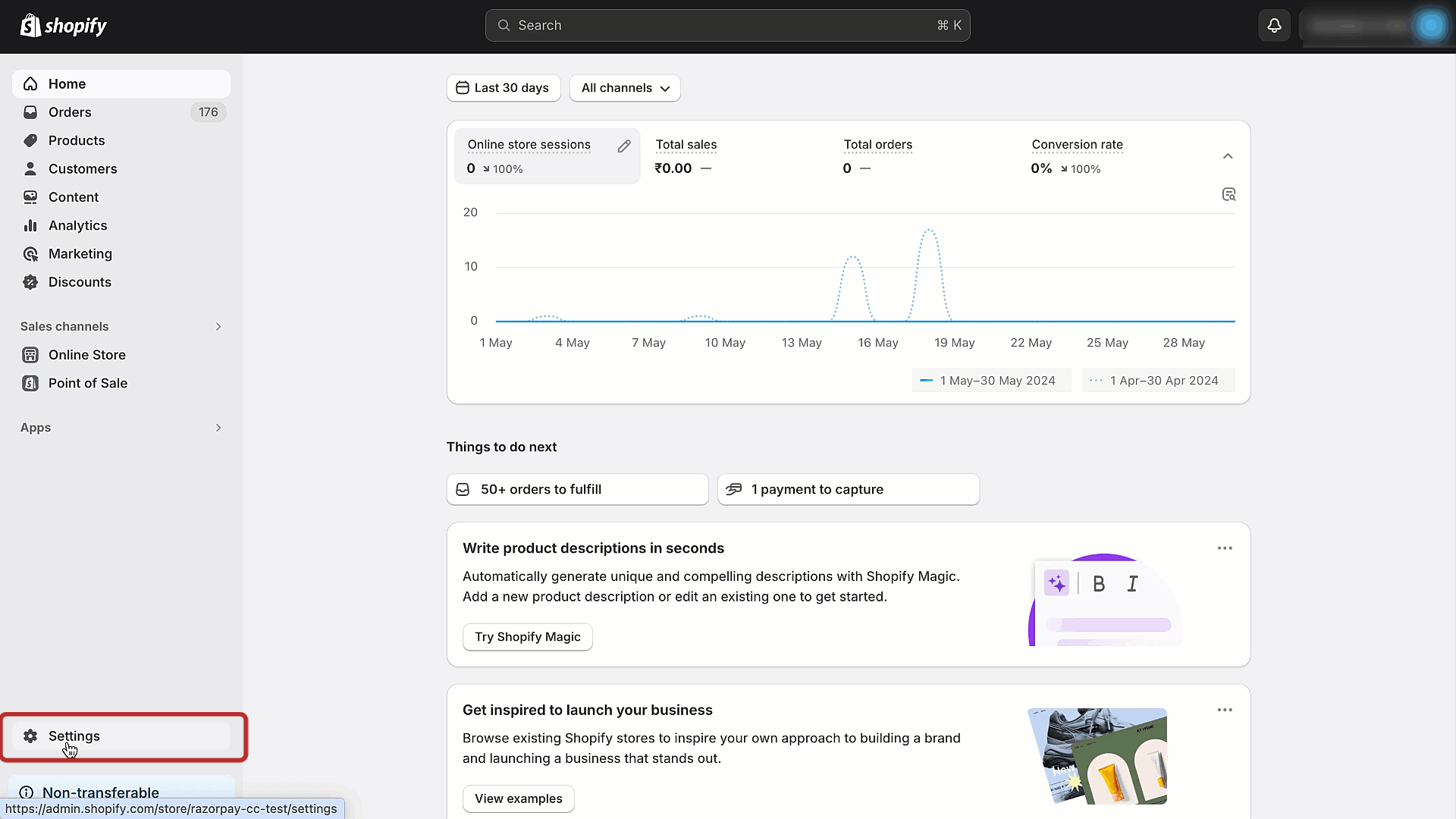Select the Total sales metric
Screen dimensions: 1456x819
pos(734,155)
